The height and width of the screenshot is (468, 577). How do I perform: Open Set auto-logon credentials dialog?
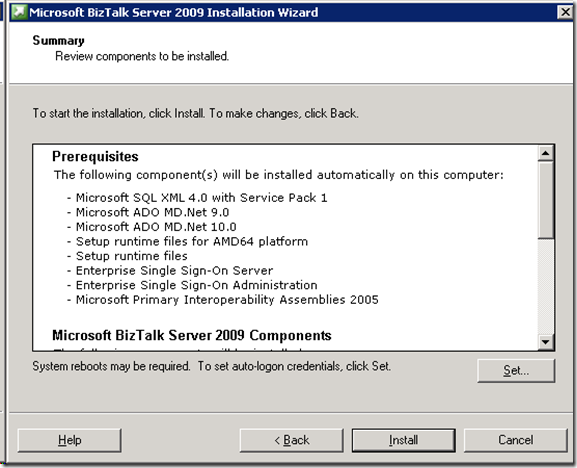coord(516,370)
